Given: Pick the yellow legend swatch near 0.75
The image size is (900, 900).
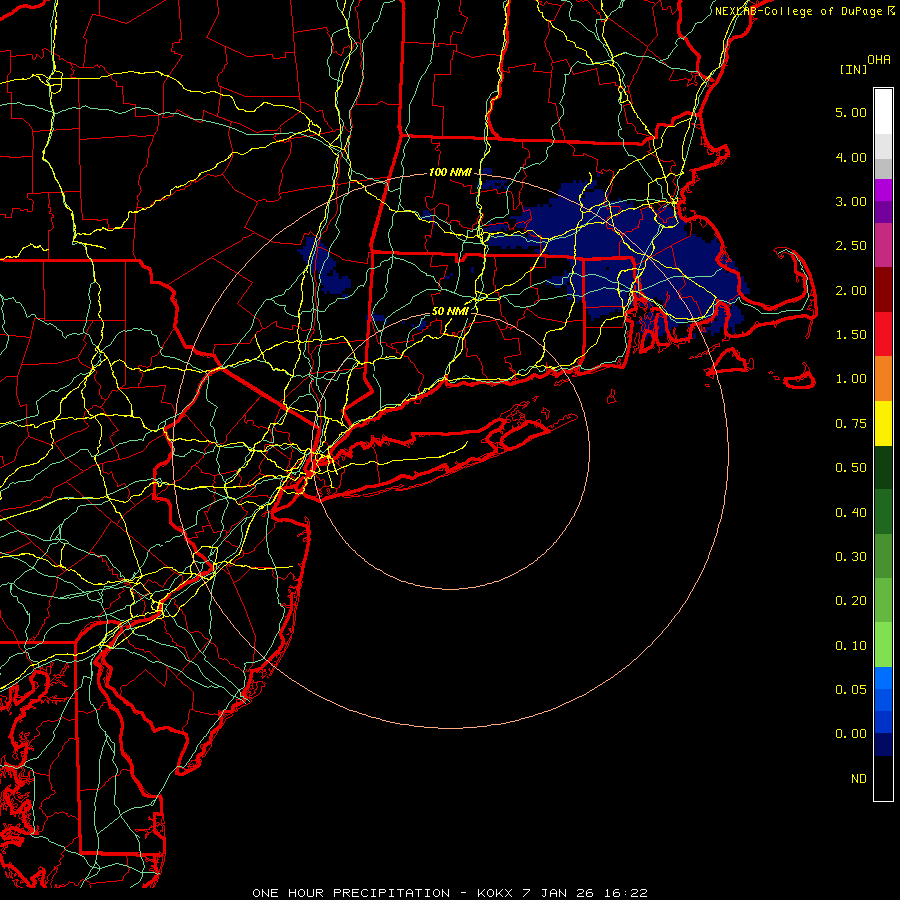Looking at the screenshot, I should 883,423.
